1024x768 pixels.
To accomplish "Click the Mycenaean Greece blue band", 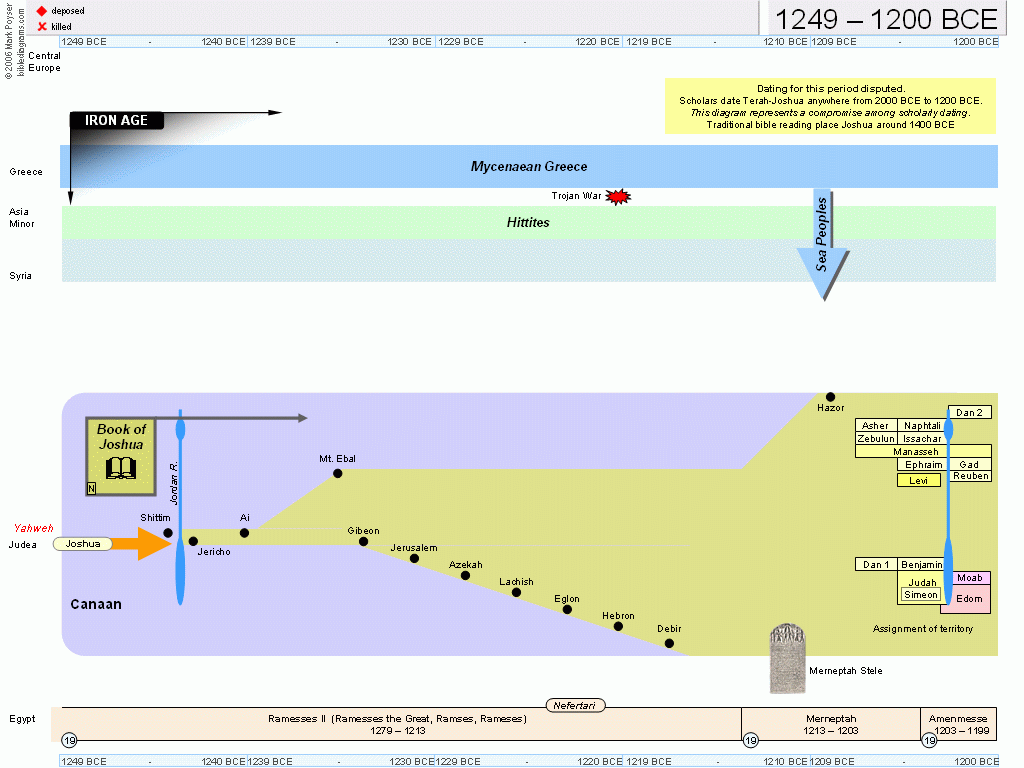I will [529, 167].
